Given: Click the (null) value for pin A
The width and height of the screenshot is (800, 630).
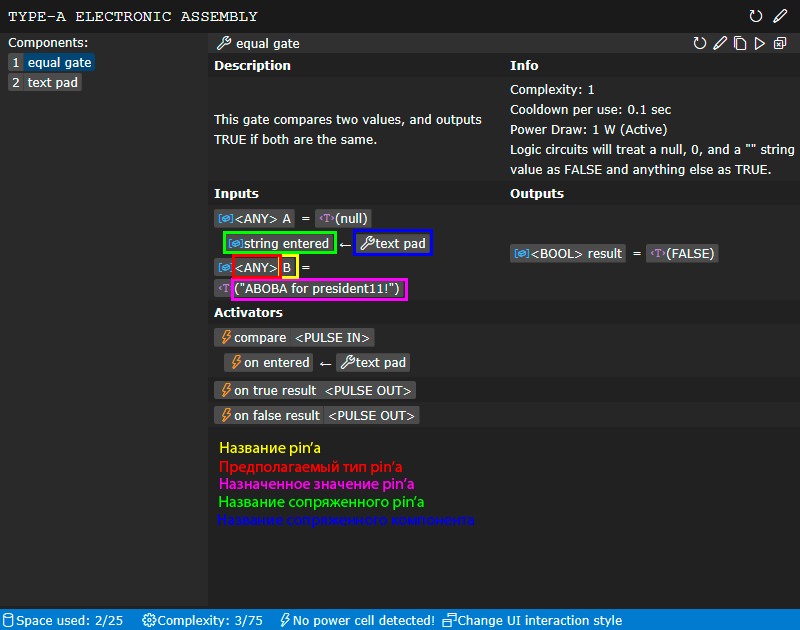Looking at the screenshot, I should coord(343,218).
